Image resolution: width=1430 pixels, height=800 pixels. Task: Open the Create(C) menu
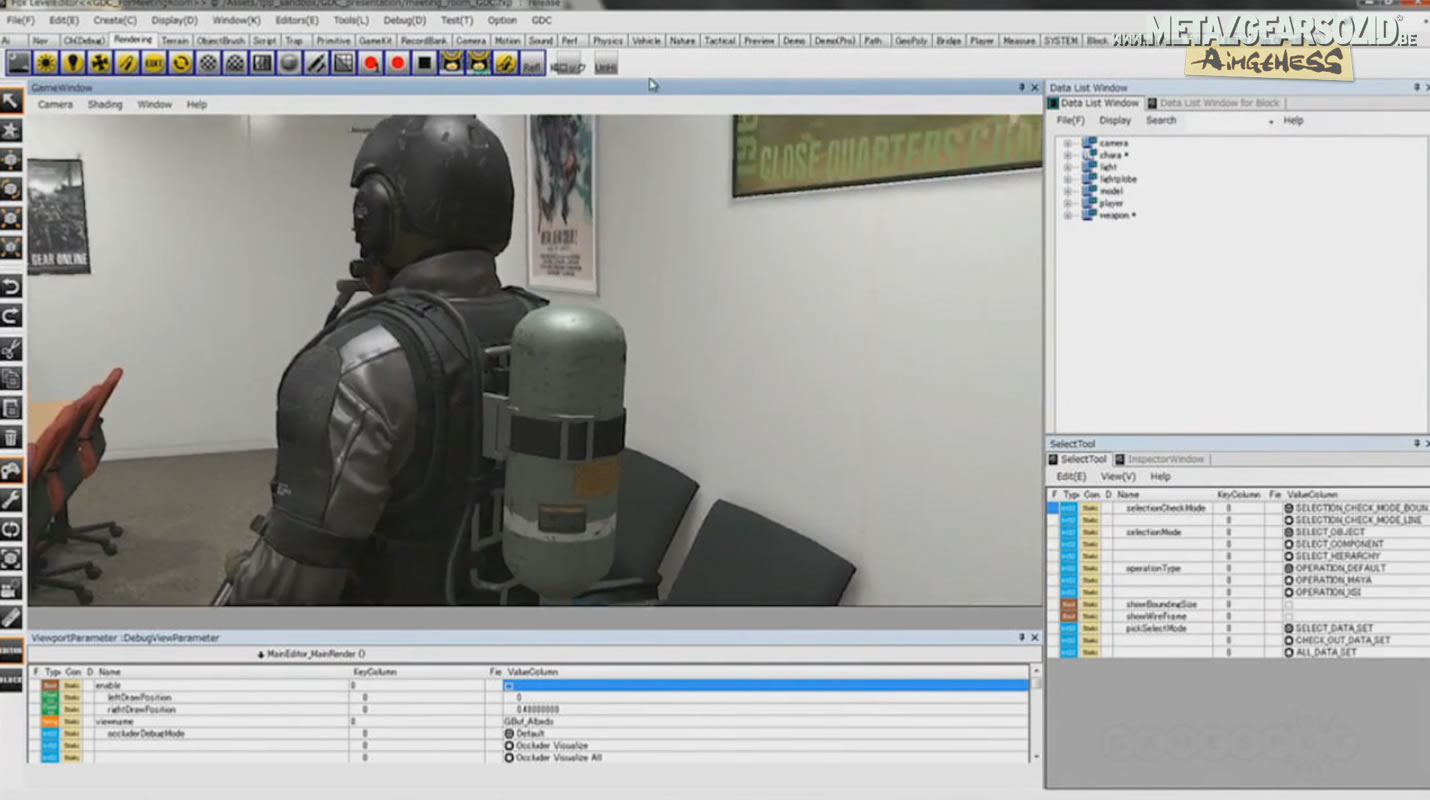click(x=115, y=20)
